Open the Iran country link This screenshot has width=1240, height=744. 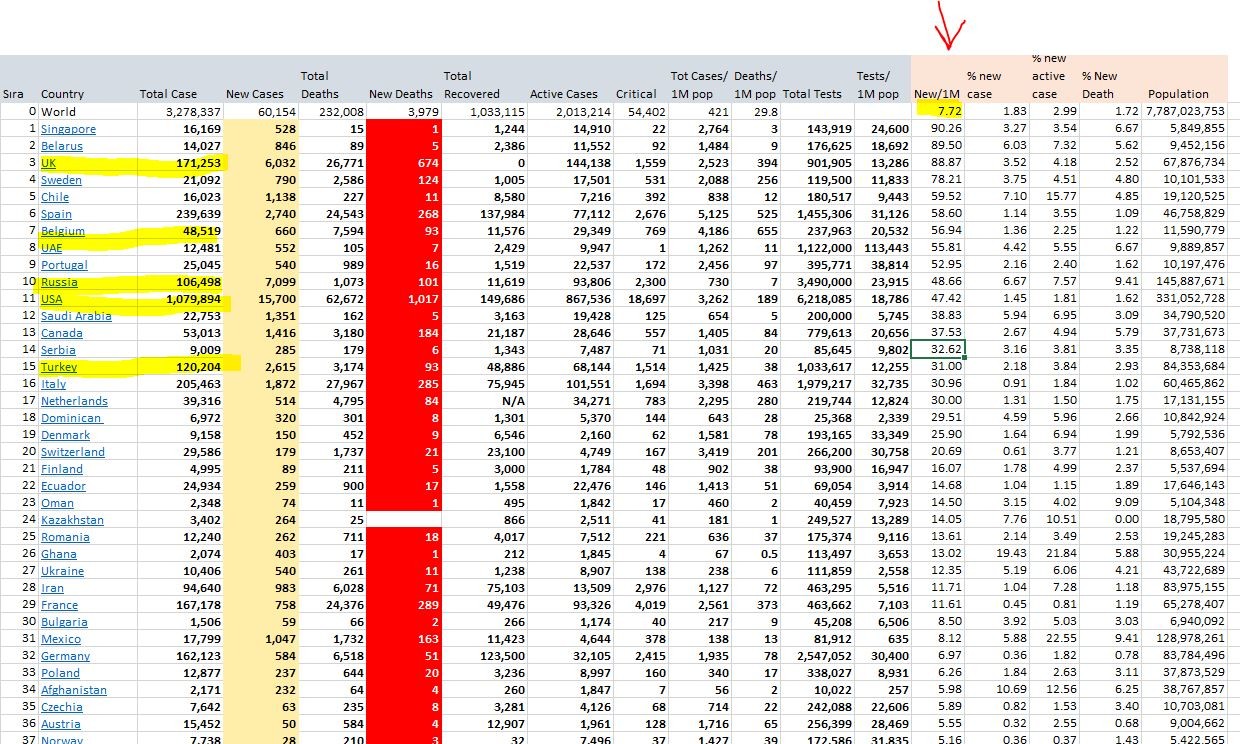pos(52,588)
